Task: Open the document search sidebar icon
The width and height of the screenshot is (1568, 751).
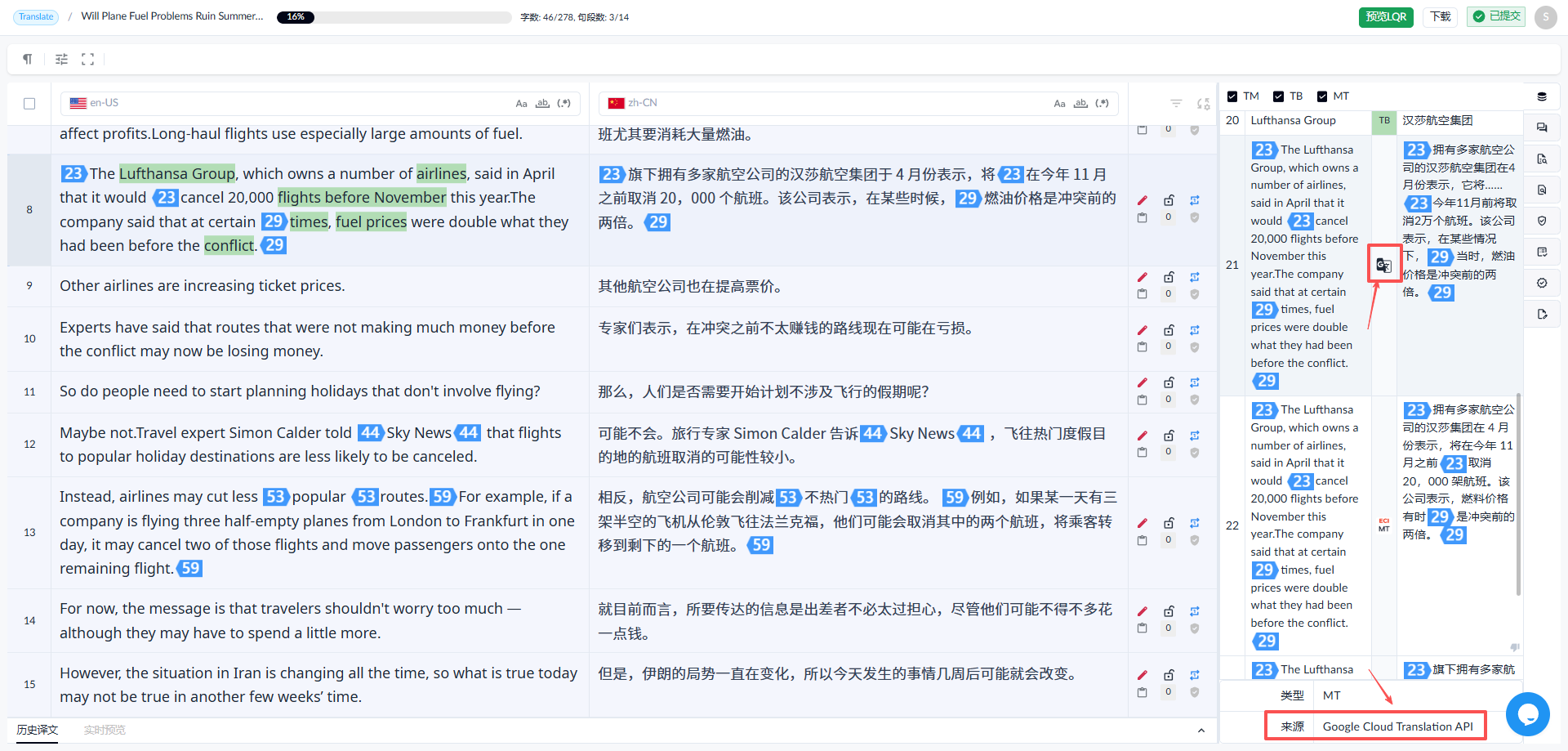Action: click(x=1542, y=159)
